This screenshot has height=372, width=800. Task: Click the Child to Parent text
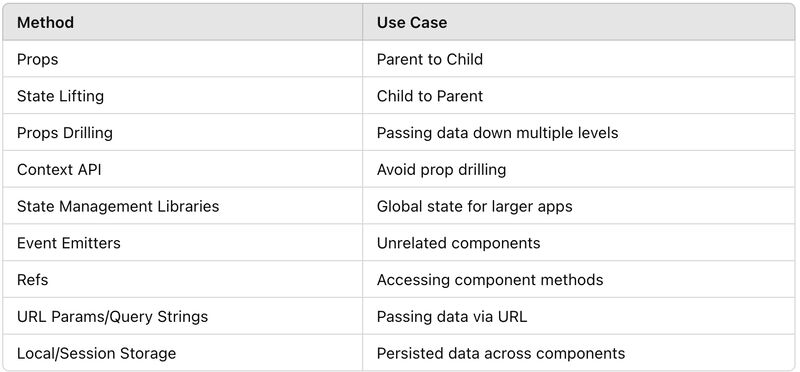pos(430,96)
